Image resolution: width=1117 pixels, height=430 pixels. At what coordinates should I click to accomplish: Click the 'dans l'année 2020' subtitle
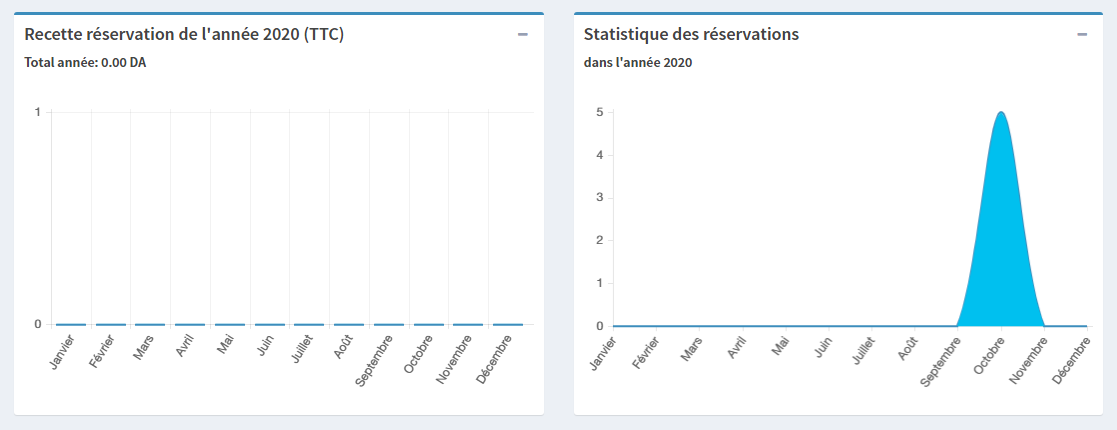(x=638, y=62)
